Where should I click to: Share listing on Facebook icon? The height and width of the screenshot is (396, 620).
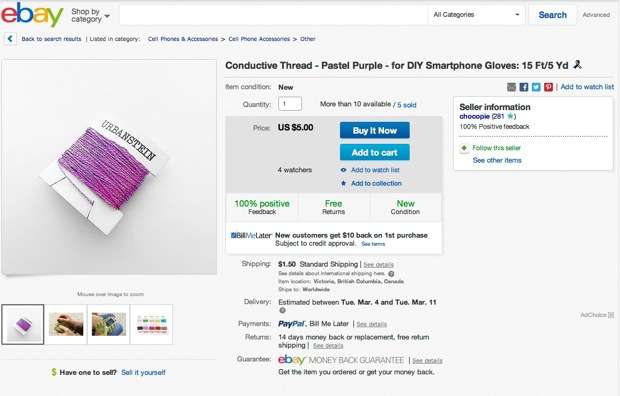pos(524,87)
